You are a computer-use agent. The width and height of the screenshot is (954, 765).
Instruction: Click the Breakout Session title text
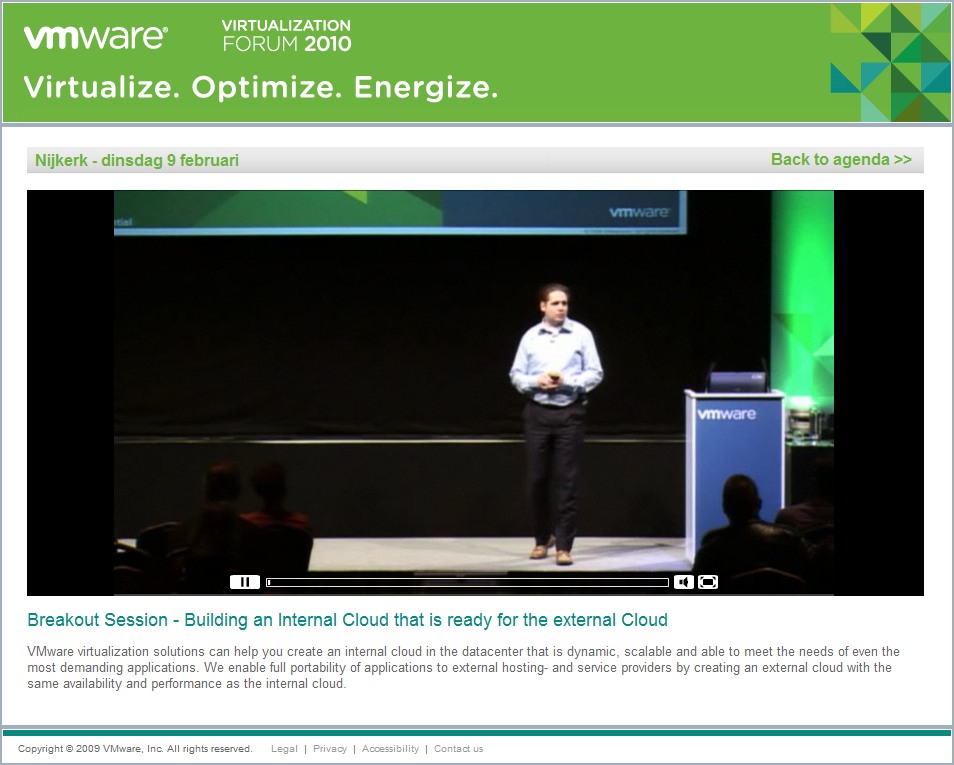coord(347,620)
